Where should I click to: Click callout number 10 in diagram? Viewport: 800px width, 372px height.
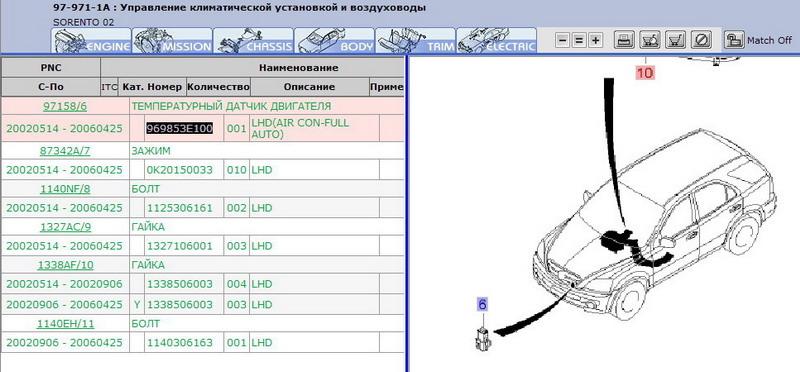click(x=644, y=73)
